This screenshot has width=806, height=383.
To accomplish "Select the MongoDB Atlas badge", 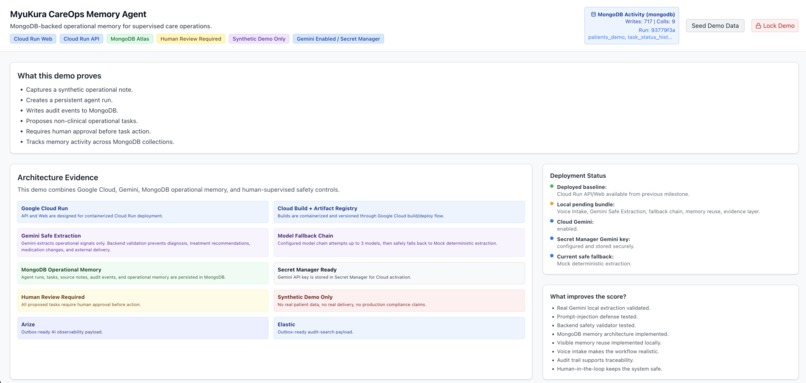I will click(x=130, y=39).
